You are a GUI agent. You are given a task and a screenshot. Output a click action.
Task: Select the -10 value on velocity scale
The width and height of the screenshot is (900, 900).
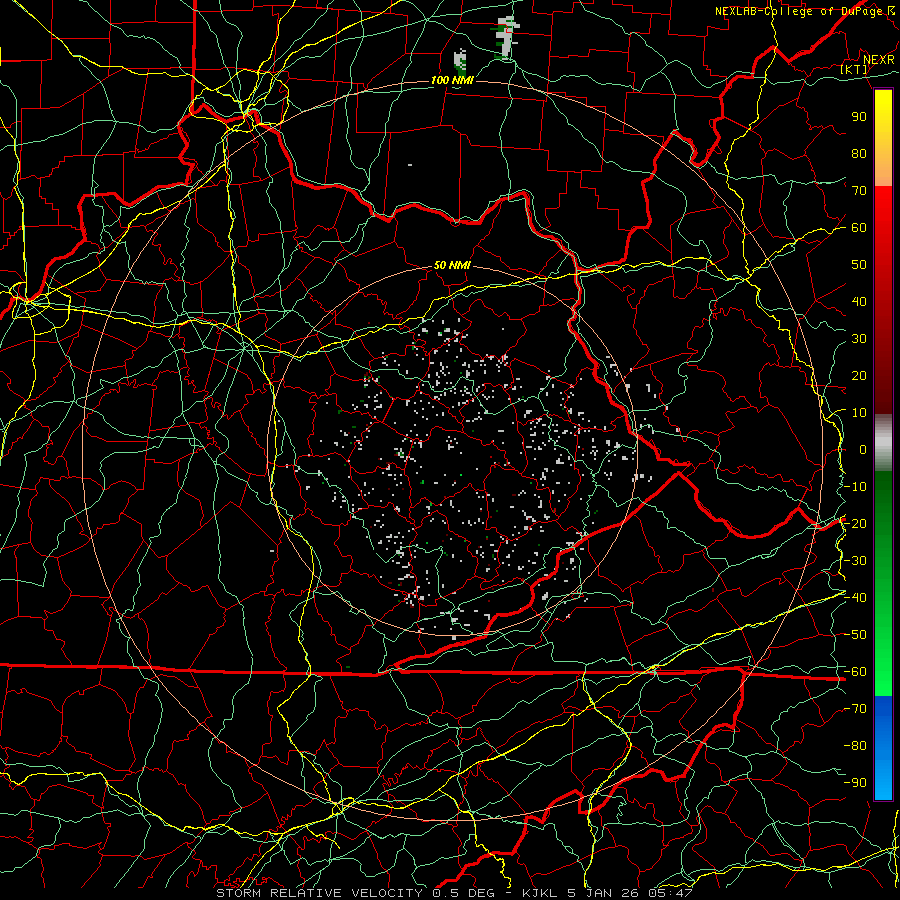(855, 487)
